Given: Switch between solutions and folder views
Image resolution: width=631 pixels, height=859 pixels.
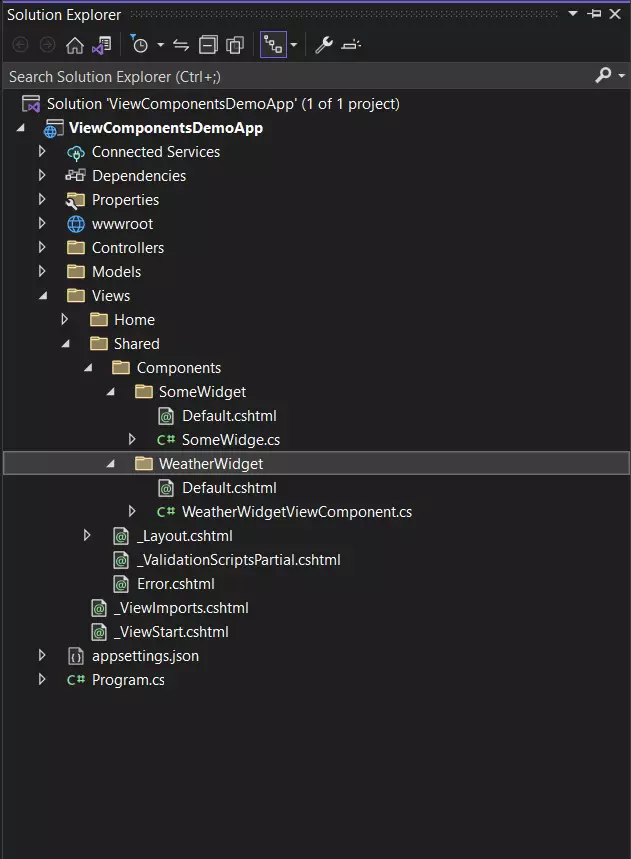Looking at the screenshot, I should coord(102,45).
